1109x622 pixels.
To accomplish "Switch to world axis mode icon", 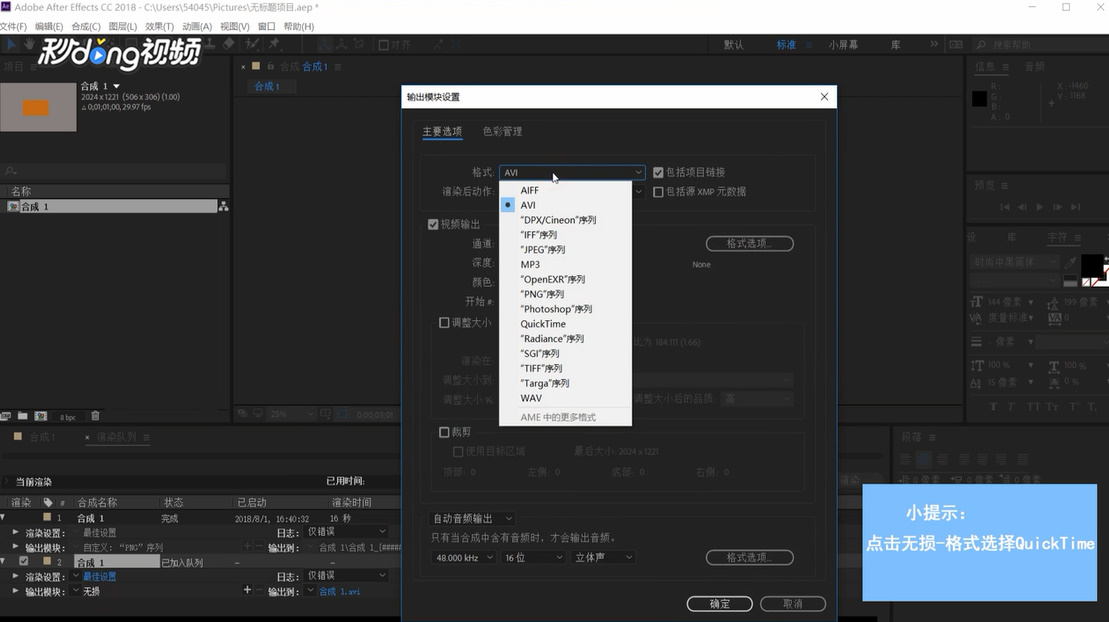I will [x=342, y=44].
